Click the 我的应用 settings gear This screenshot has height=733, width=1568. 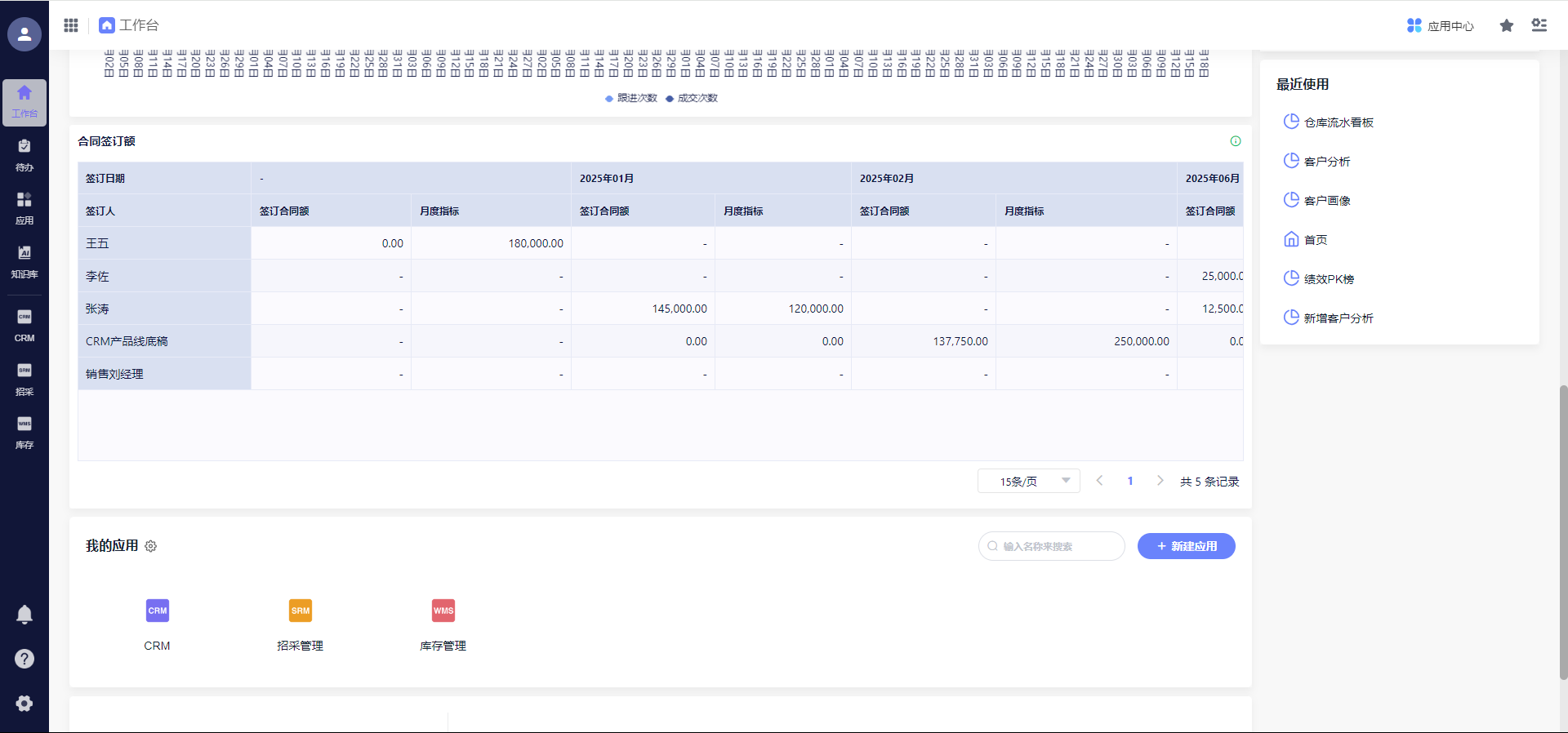coord(151,546)
